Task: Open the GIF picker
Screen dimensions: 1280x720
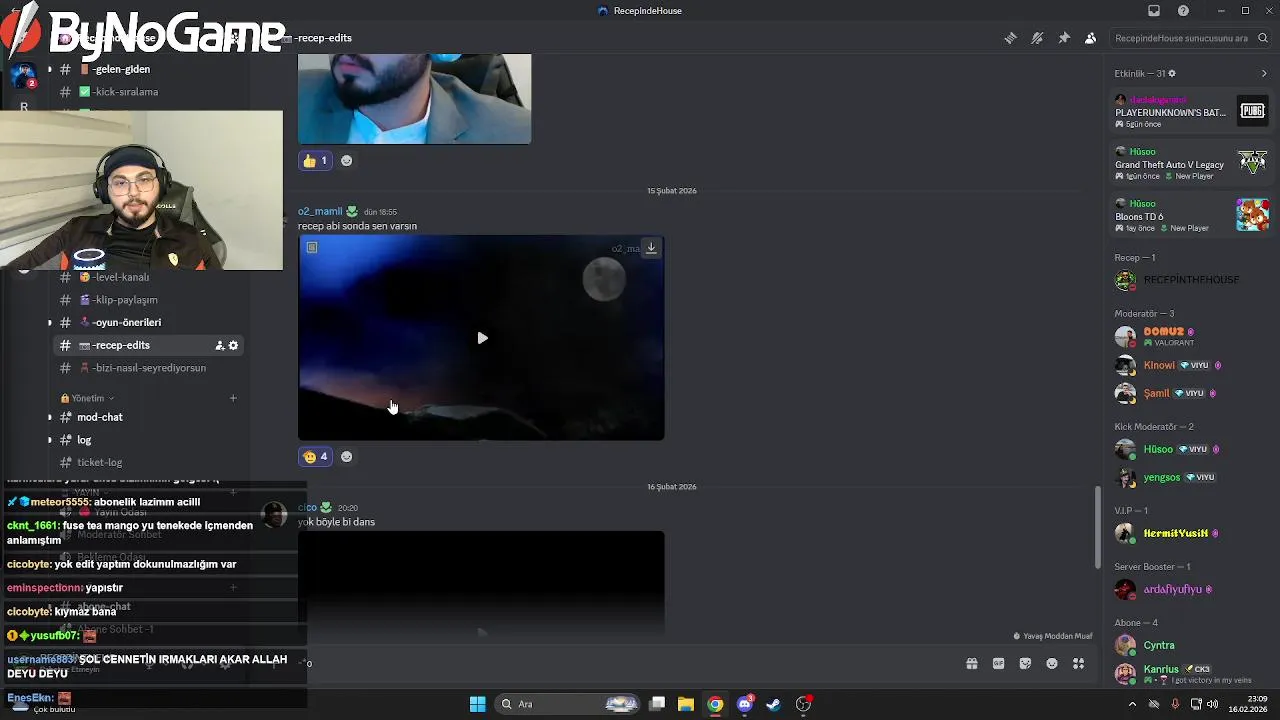Action: (998, 663)
